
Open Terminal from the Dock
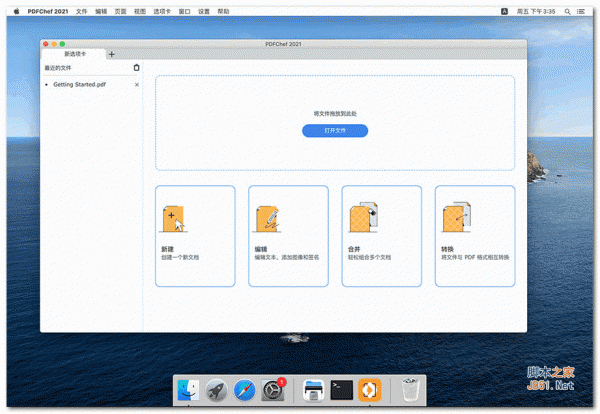click(x=342, y=390)
